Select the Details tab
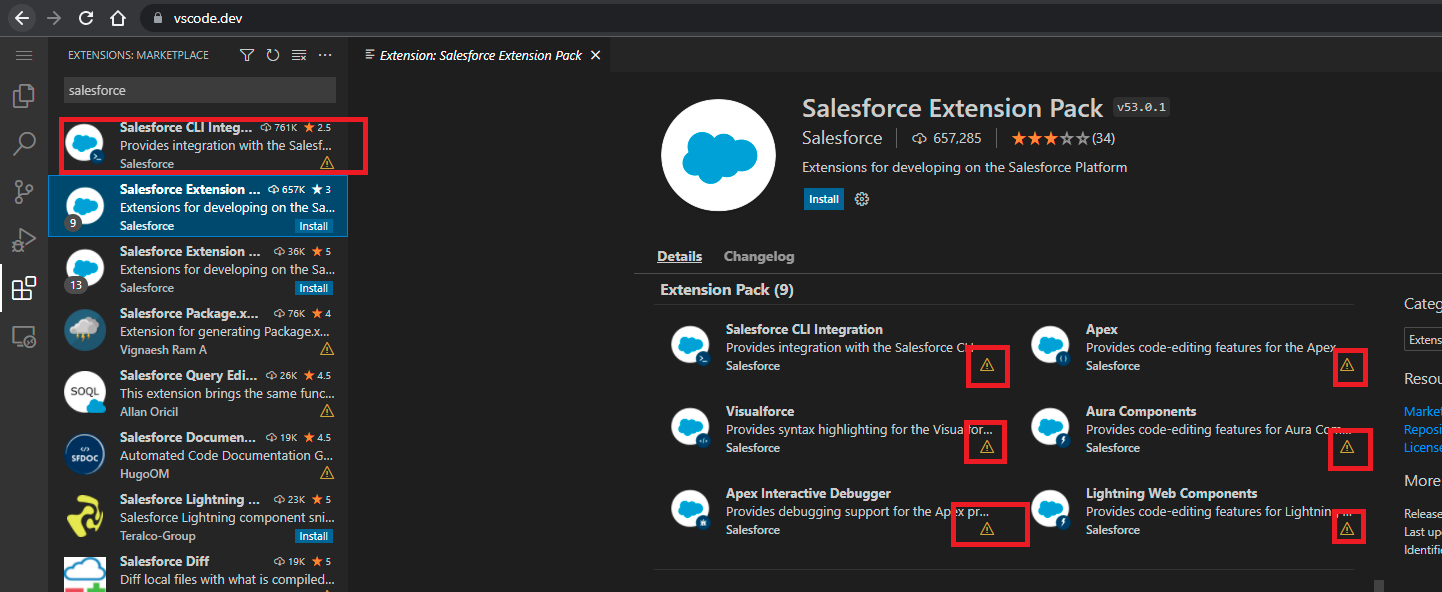1442x592 pixels. click(x=679, y=256)
